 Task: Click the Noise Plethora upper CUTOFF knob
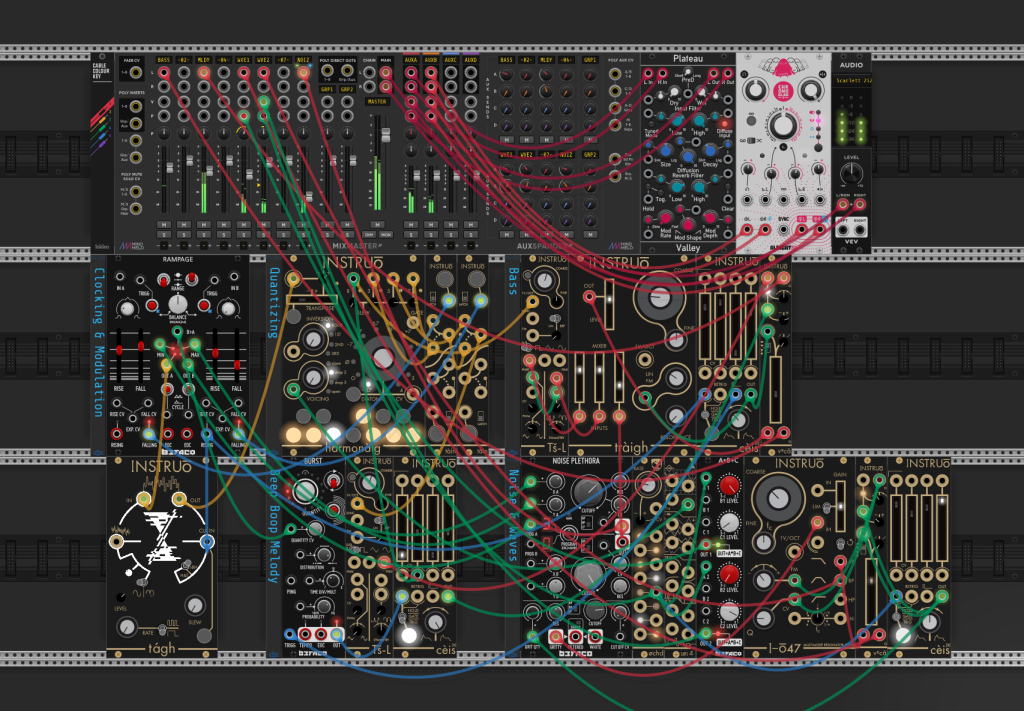[x=588, y=493]
